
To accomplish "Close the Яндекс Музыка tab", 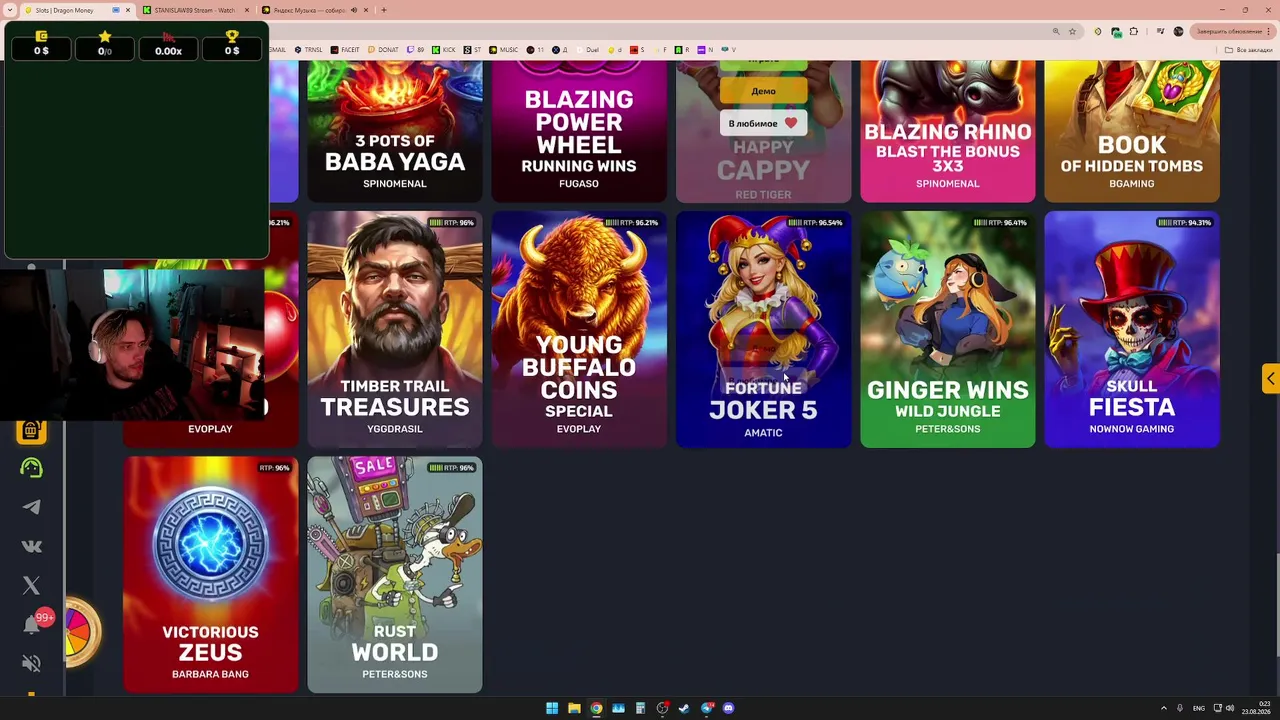I will pos(366,10).
